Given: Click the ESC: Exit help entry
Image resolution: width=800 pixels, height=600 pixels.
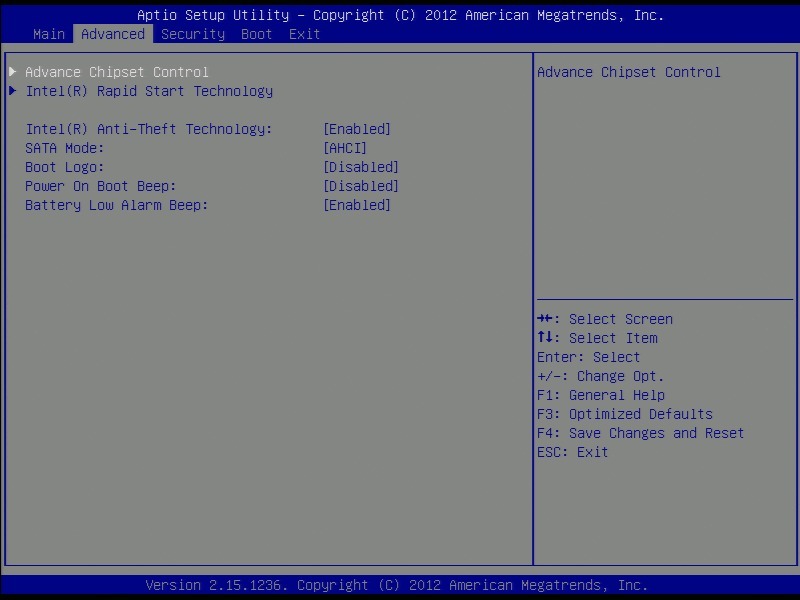Looking at the screenshot, I should (x=573, y=452).
